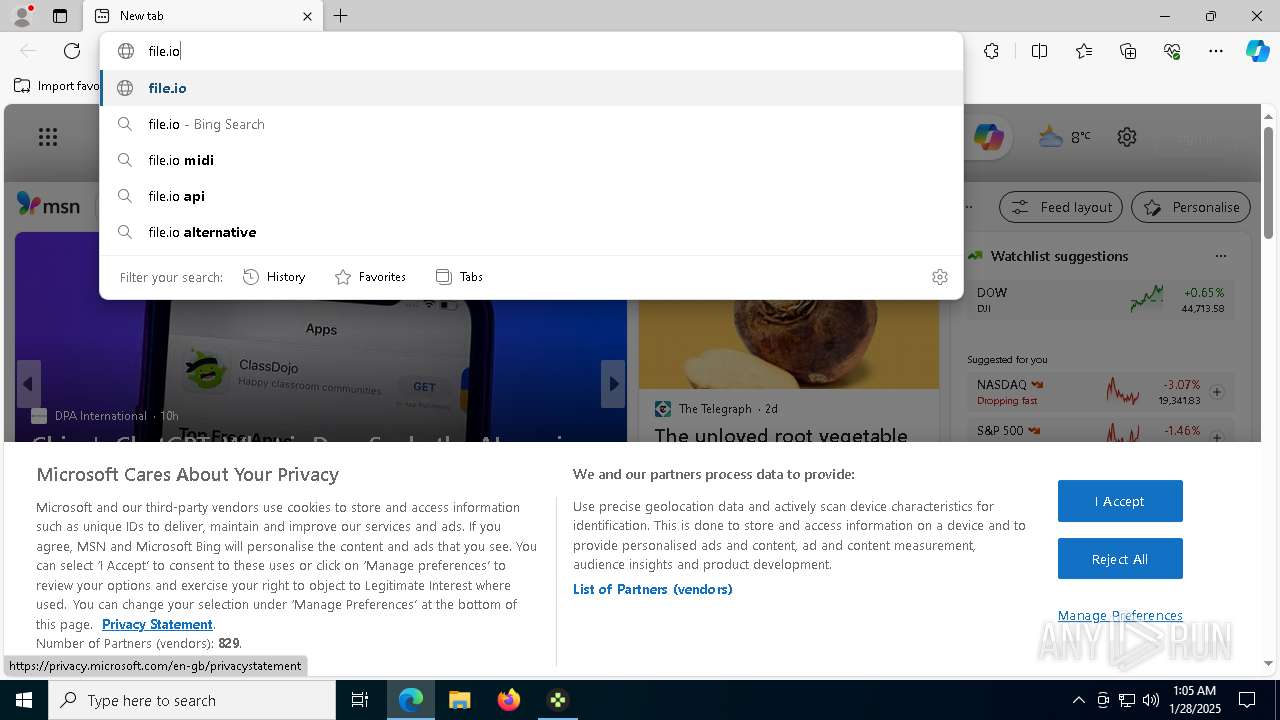Image resolution: width=1280 pixels, height=720 pixels.
Task: Open List of Partners (vendors) link
Action: (653, 589)
